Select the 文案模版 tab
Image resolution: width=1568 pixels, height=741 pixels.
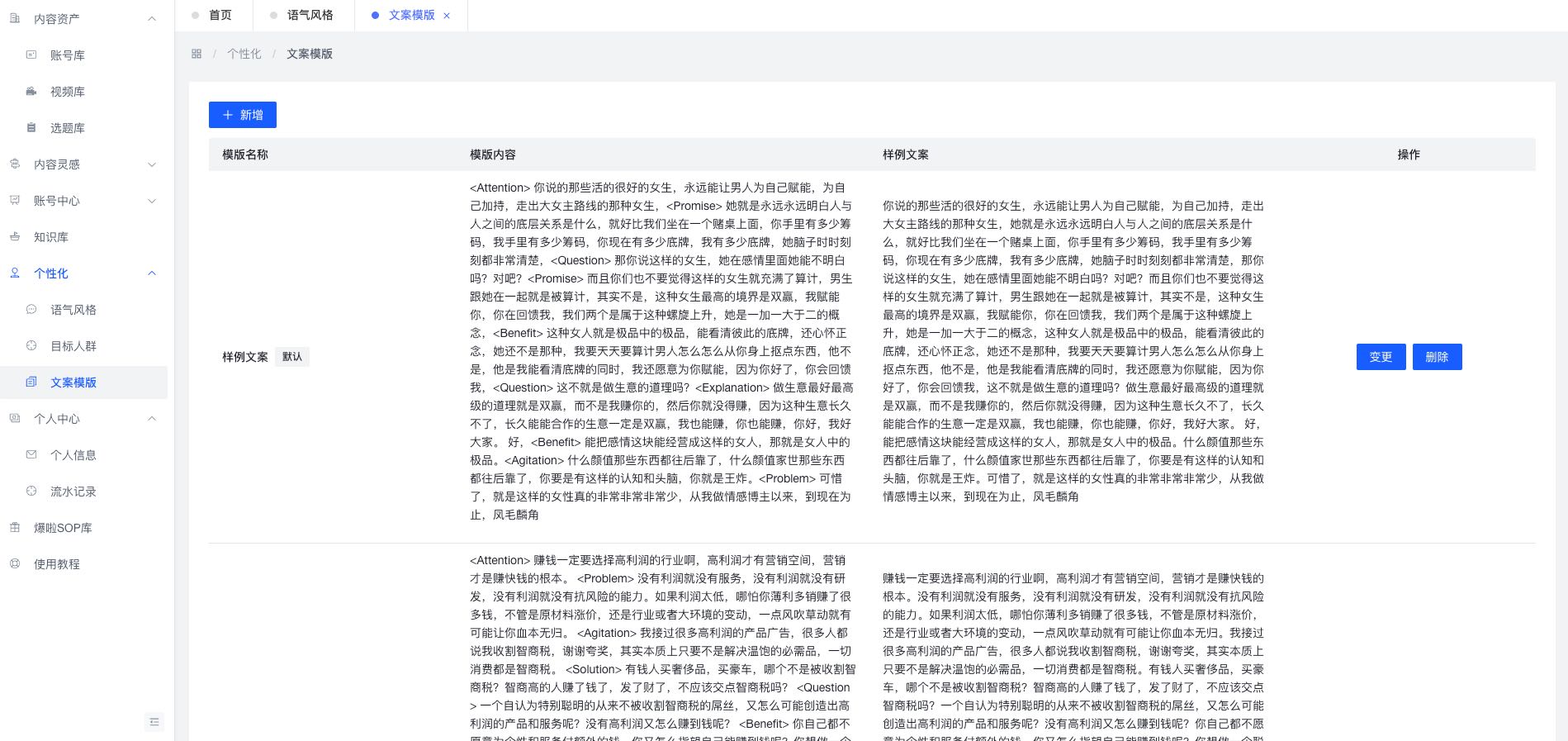[411, 15]
